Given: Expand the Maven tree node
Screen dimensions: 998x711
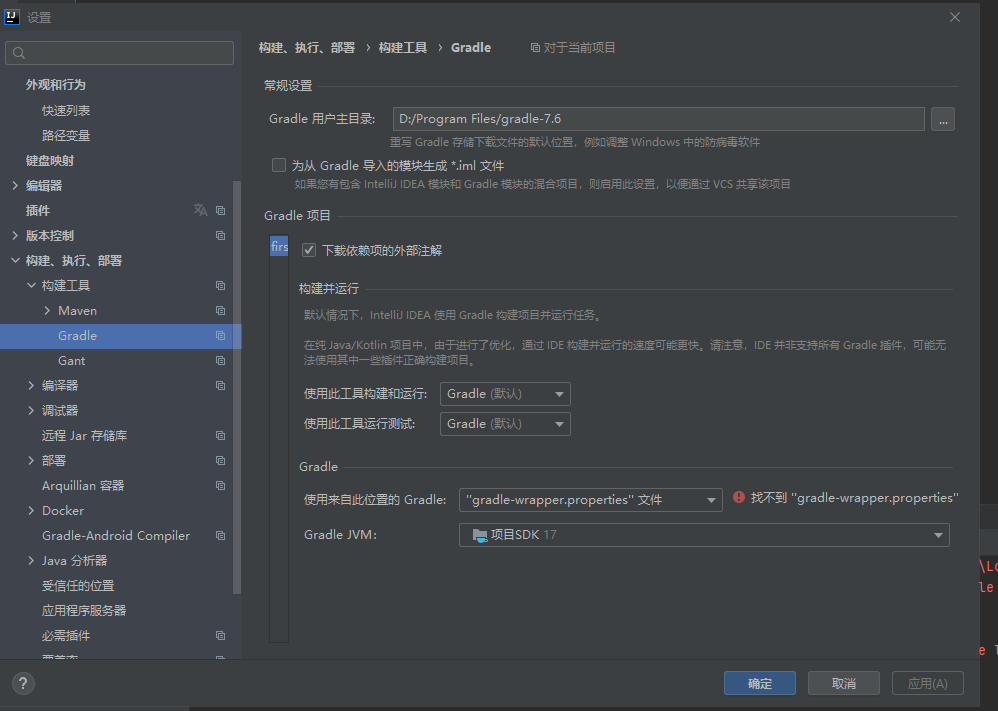Looking at the screenshot, I should pos(47,311).
